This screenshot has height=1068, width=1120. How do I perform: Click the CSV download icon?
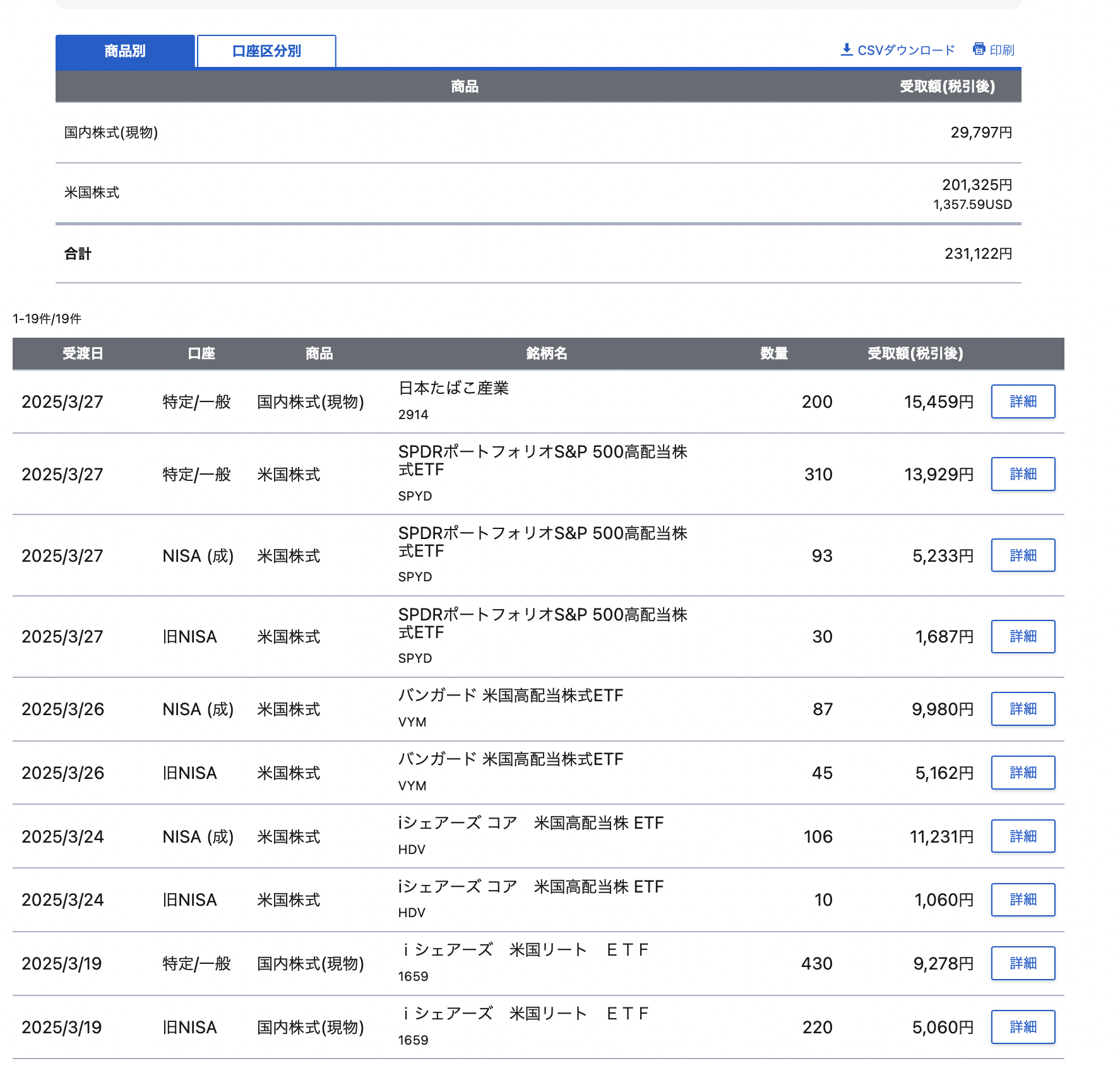[847, 49]
